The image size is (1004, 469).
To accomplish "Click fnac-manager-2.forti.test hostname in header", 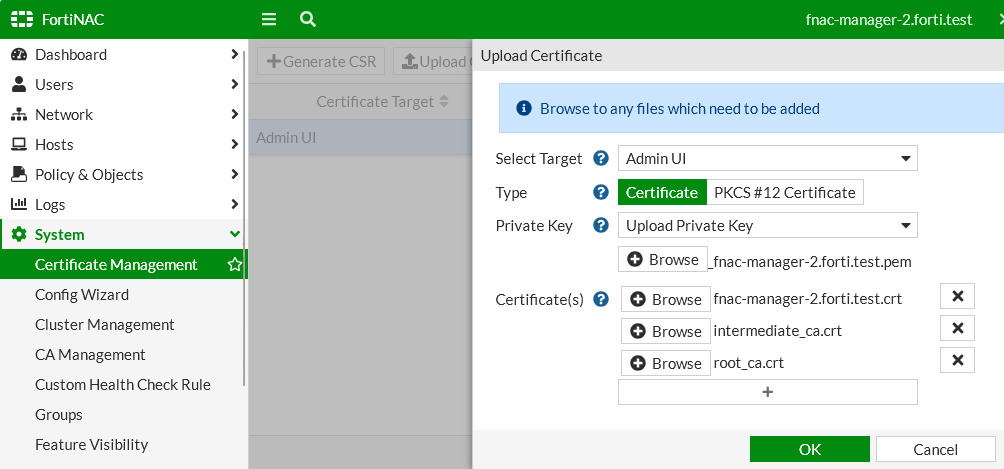I will pos(889,20).
